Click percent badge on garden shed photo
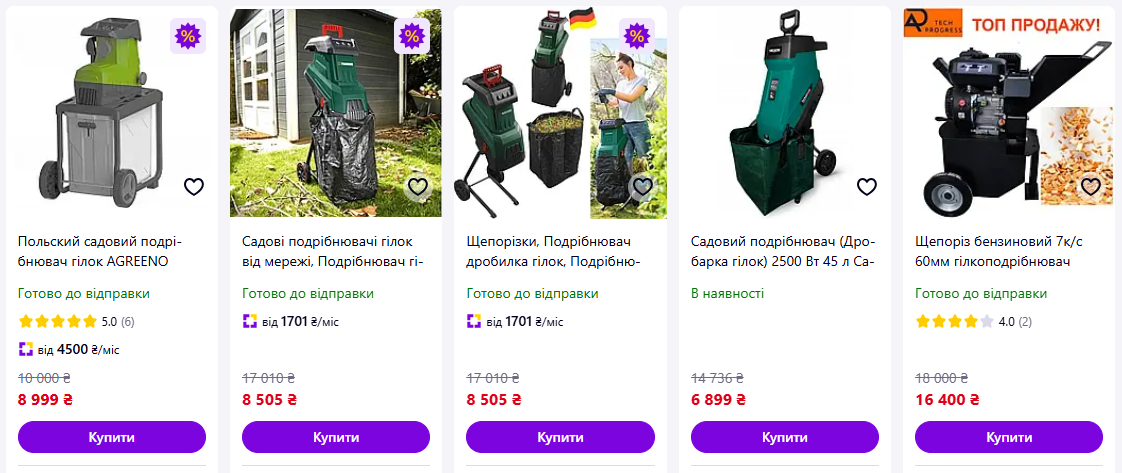The height and width of the screenshot is (473, 1122). tap(411, 35)
